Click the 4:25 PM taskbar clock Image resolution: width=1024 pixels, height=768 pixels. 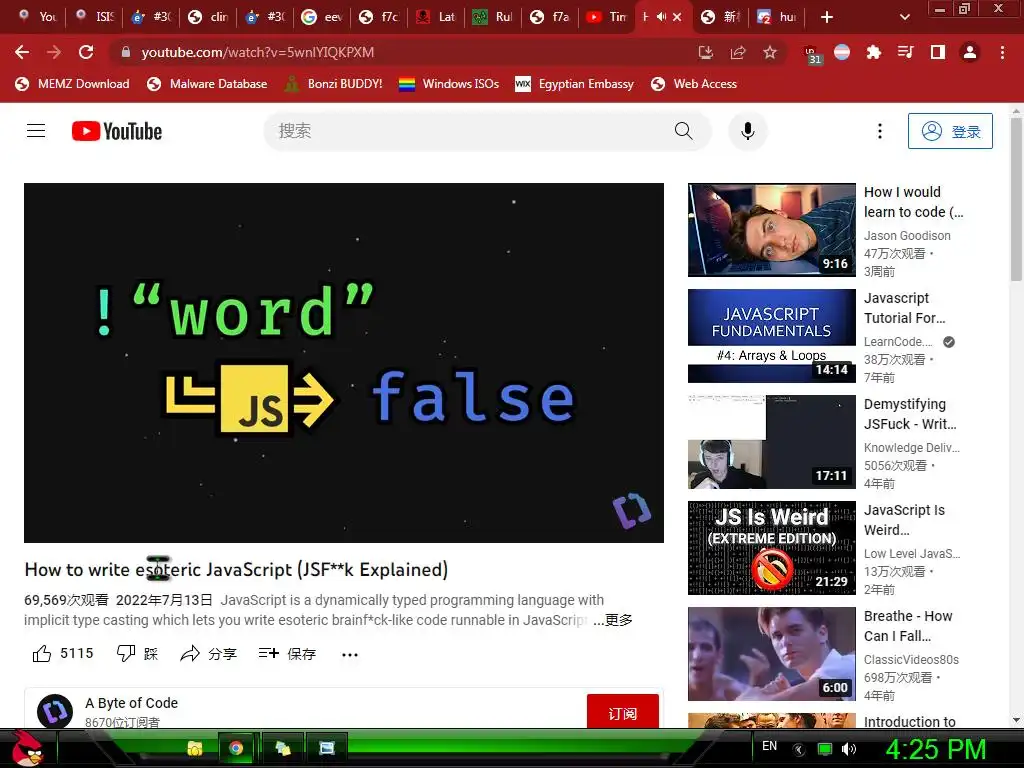point(935,748)
